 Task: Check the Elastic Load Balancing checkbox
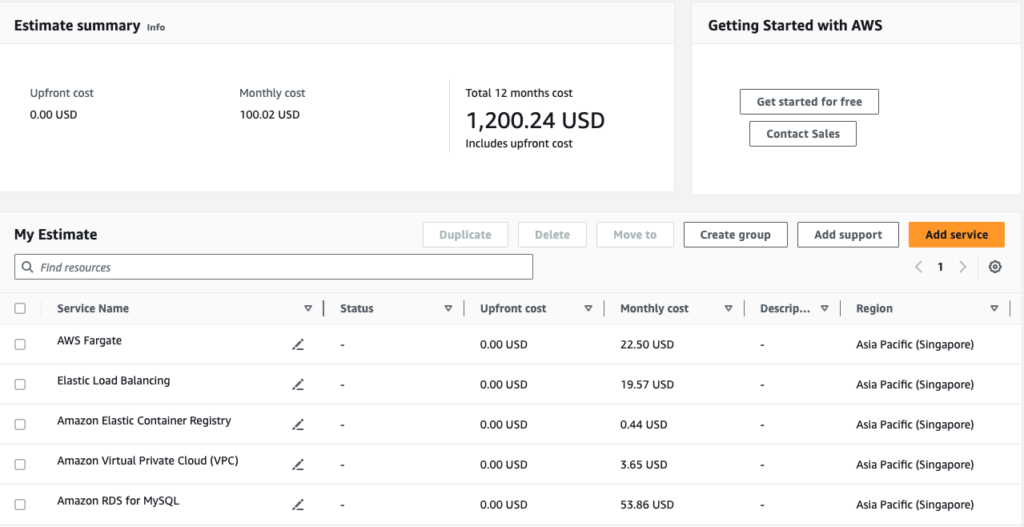tap(20, 385)
